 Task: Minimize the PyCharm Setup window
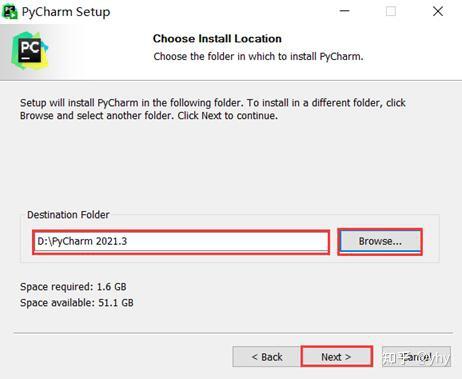pyautogui.click(x=344, y=11)
